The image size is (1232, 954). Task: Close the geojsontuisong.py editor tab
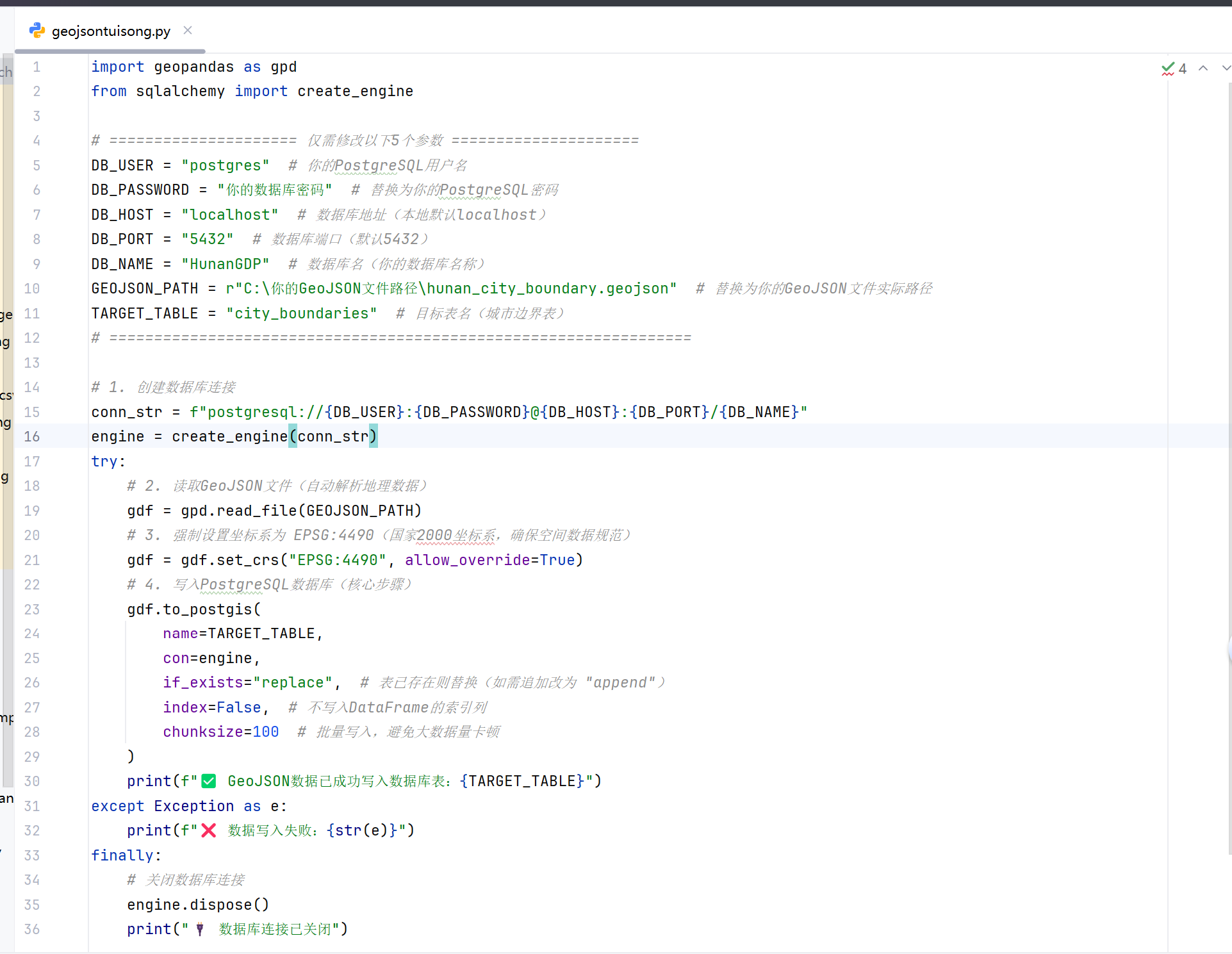pyautogui.click(x=187, y=30)
